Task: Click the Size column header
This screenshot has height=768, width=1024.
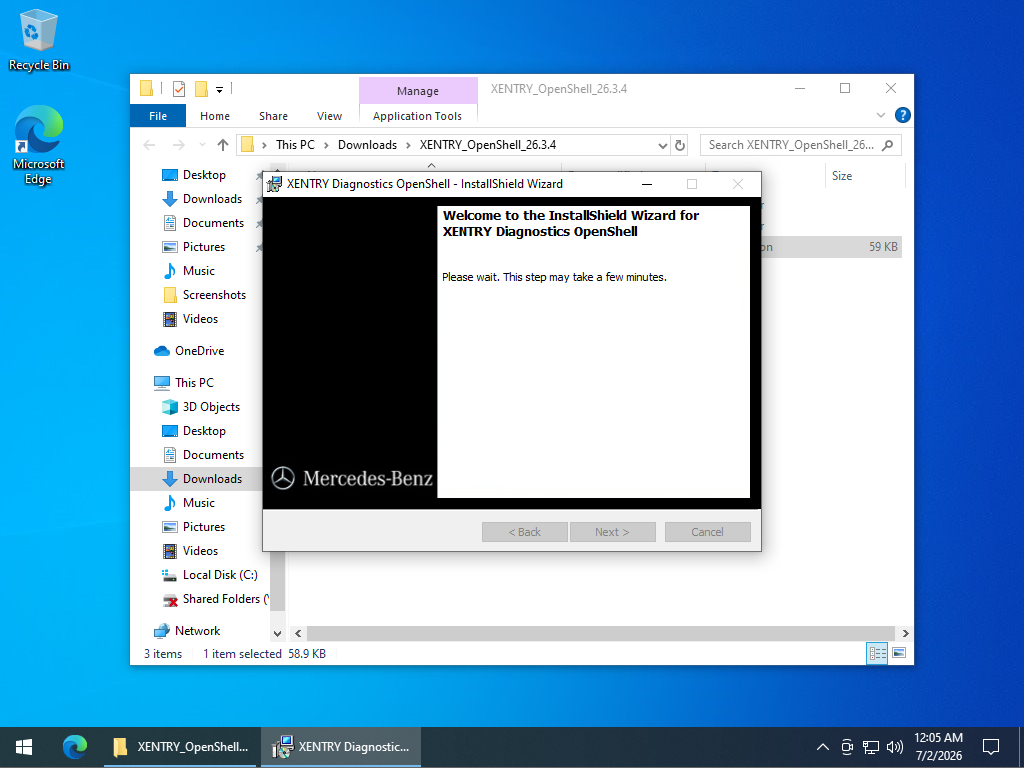Action: tap(842, 176)
